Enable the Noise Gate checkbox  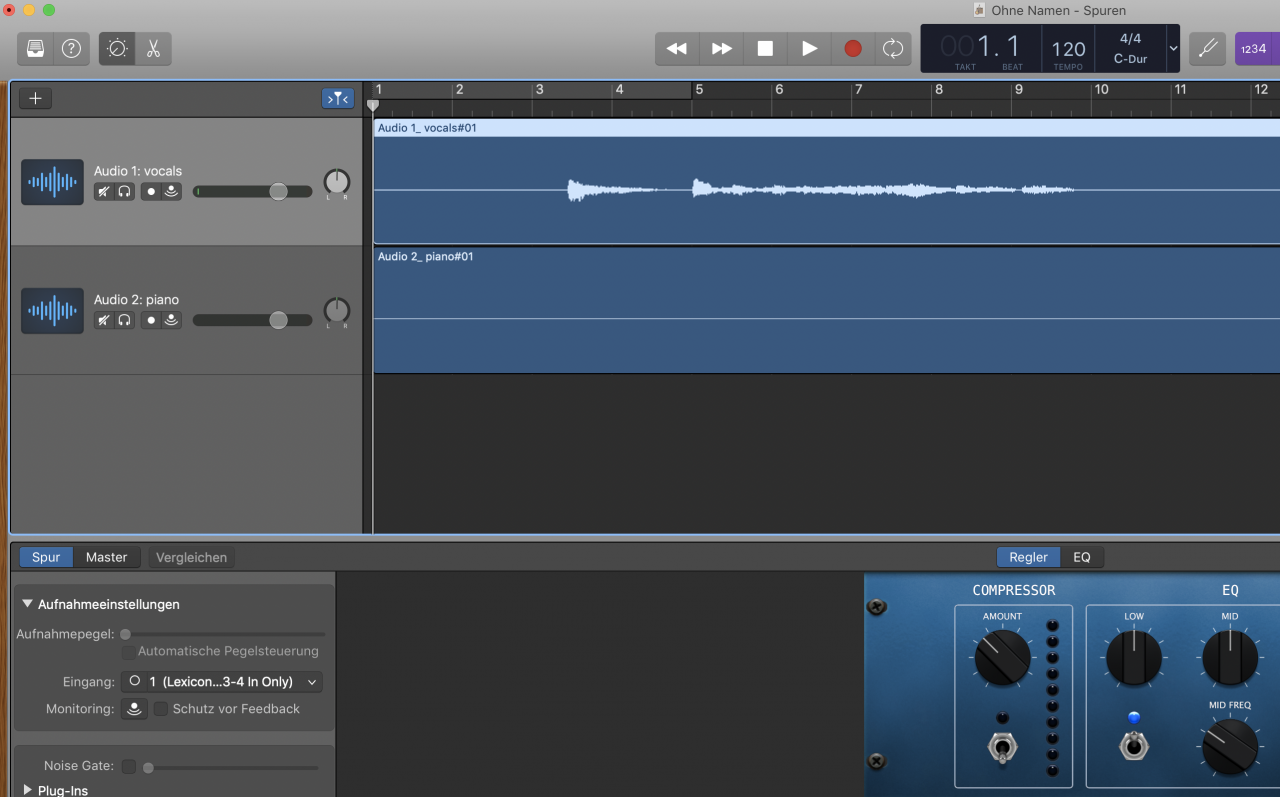pos(128,767)
